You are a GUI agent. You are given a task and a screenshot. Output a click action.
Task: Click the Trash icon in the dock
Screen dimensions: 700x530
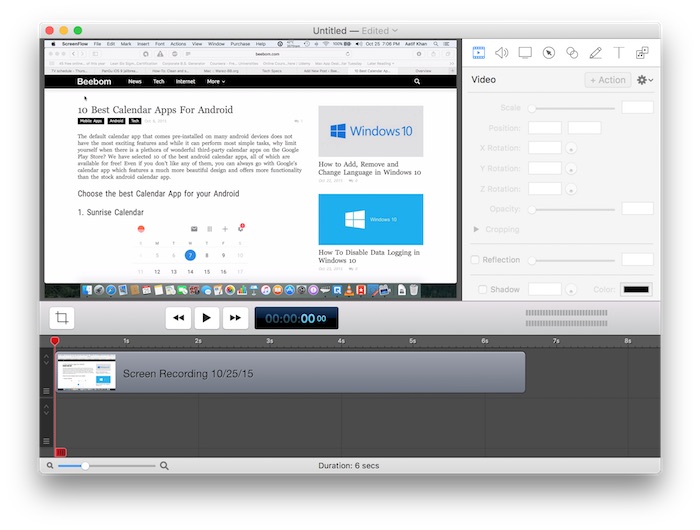coord(414,290)
